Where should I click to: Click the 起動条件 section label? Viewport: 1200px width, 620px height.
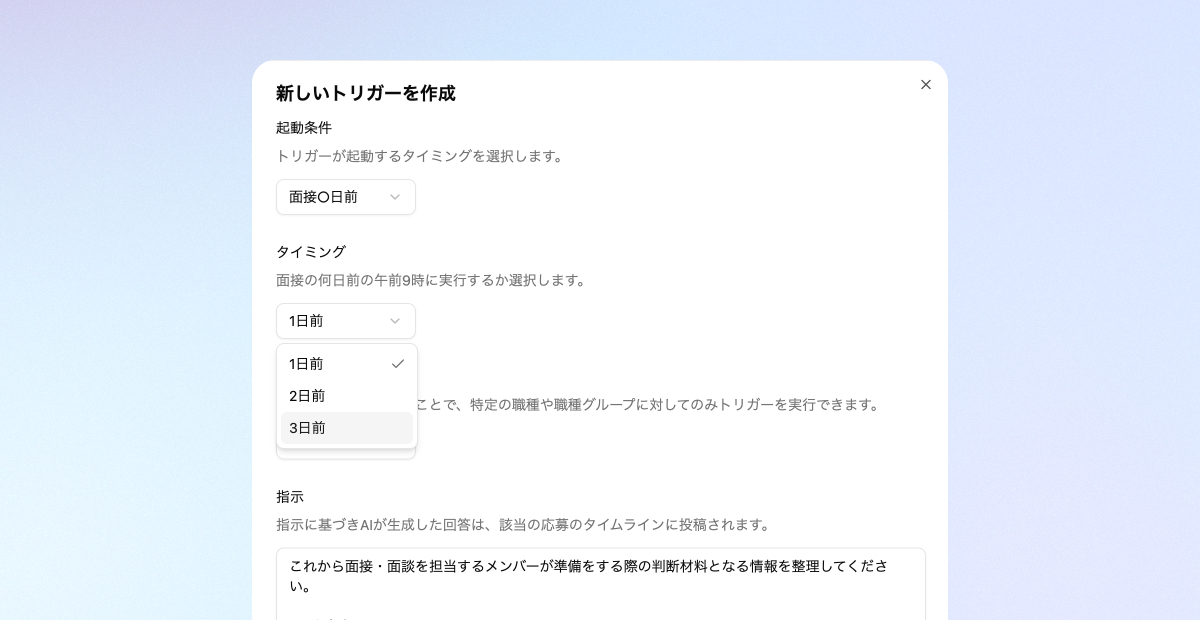[304, 128]
